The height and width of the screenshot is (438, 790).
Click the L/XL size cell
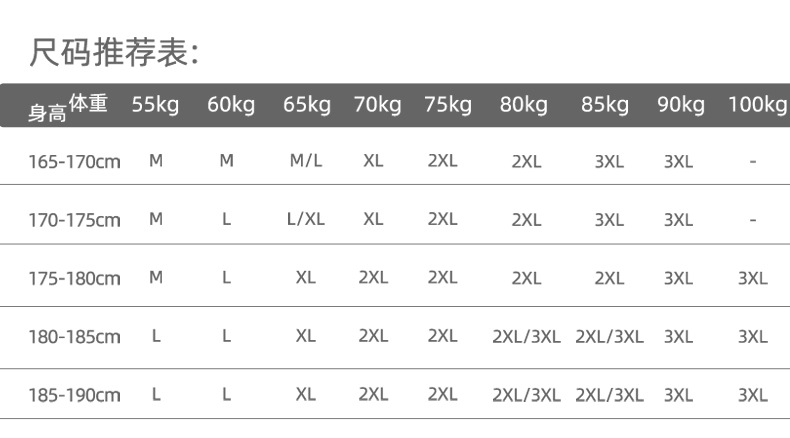point(305,219)
